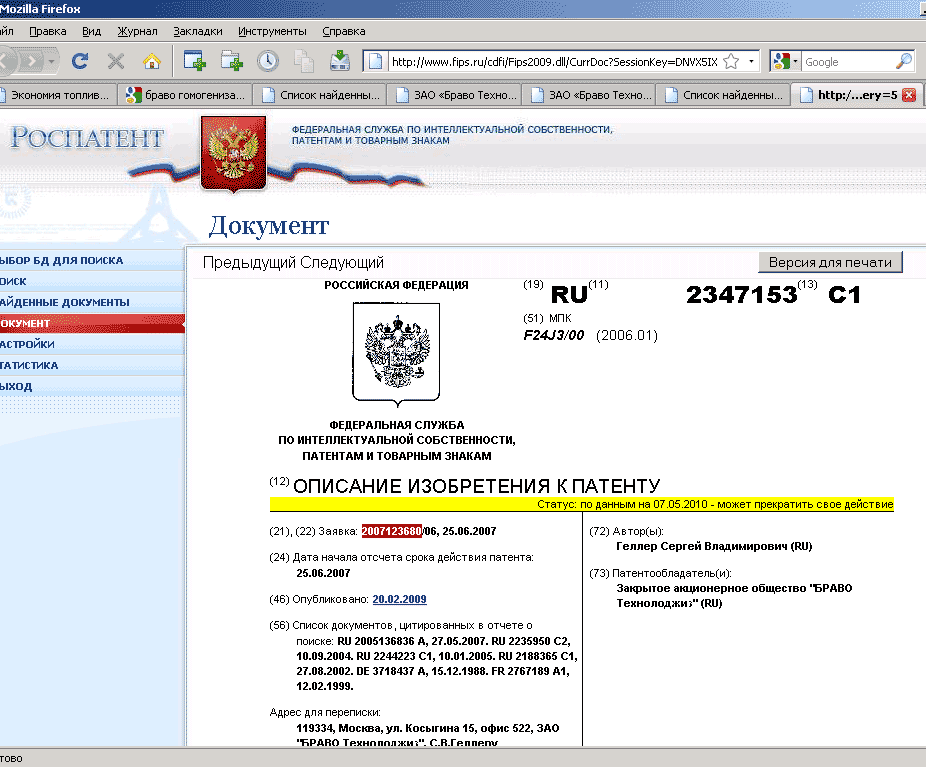The image size is (926, 768).
Task: Navigate forward with the arrow button
Action: pyautogui.click(x=32, y=61)
